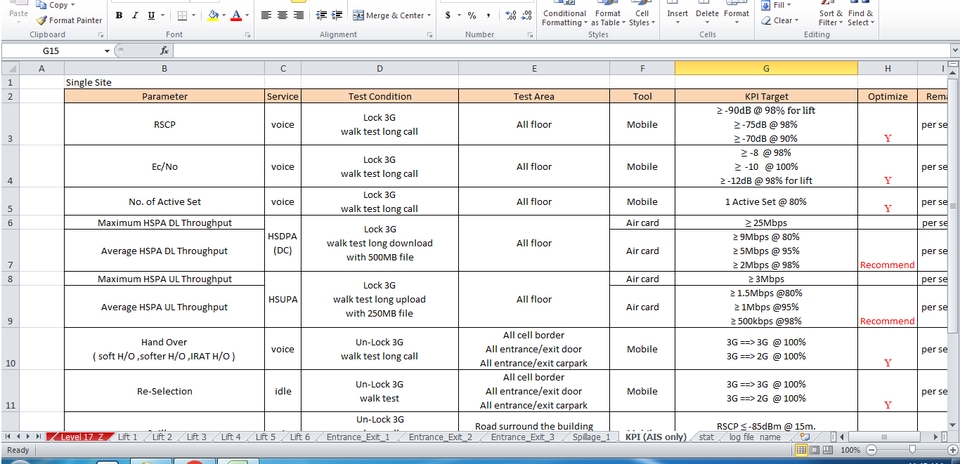Viewport: 960px width, 464px height.
Task: Align text right
Action: (x=298, y=15)
